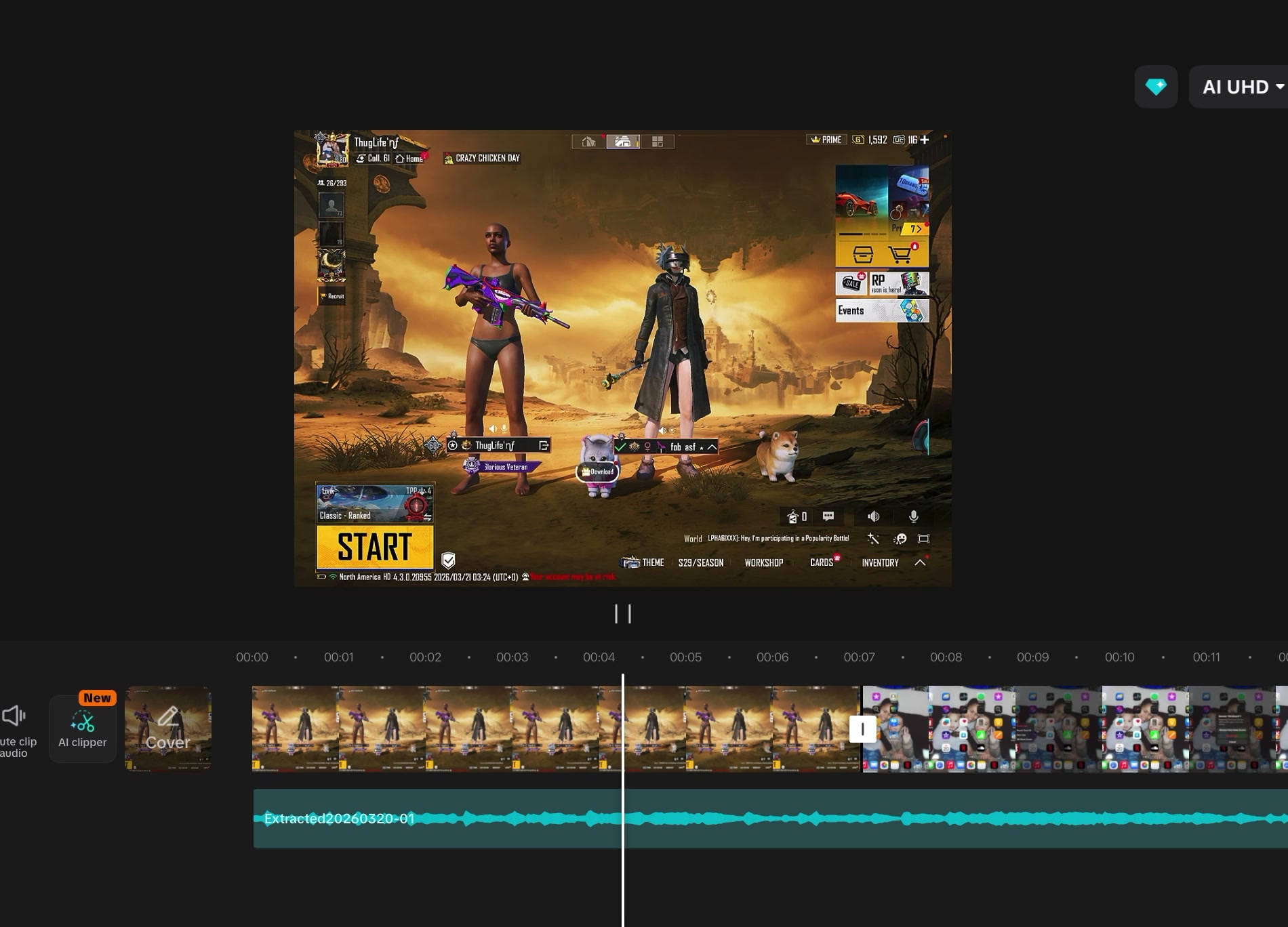
Task: Open the ThugLife'nf profile avatar
Action: point(332,149)
